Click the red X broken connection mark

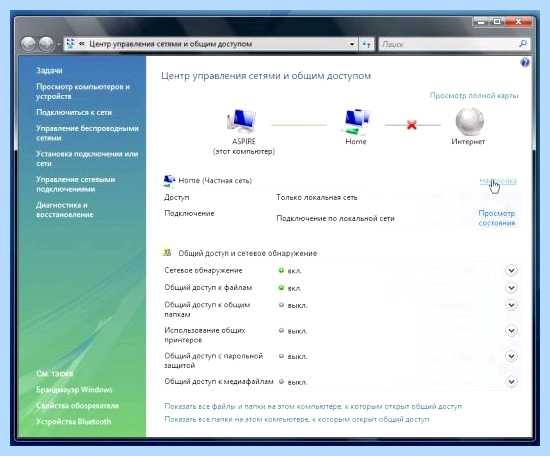(x=411, y=125)
